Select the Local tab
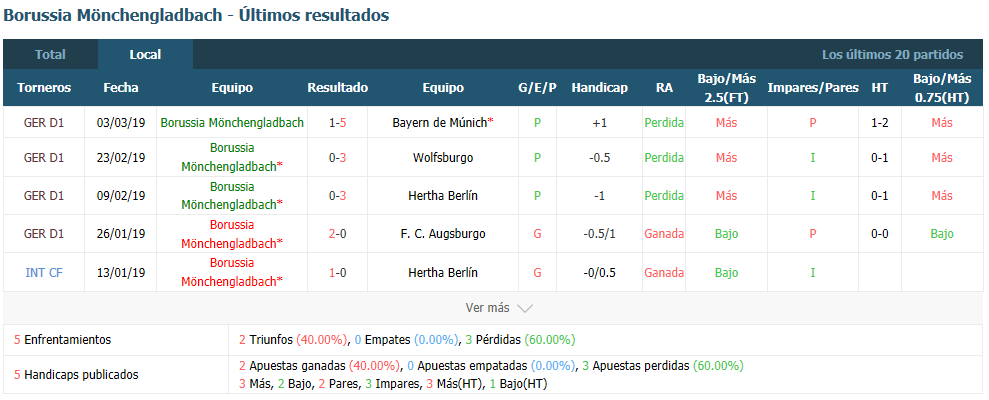Screen dimensions: 989x400 (145, 55)
